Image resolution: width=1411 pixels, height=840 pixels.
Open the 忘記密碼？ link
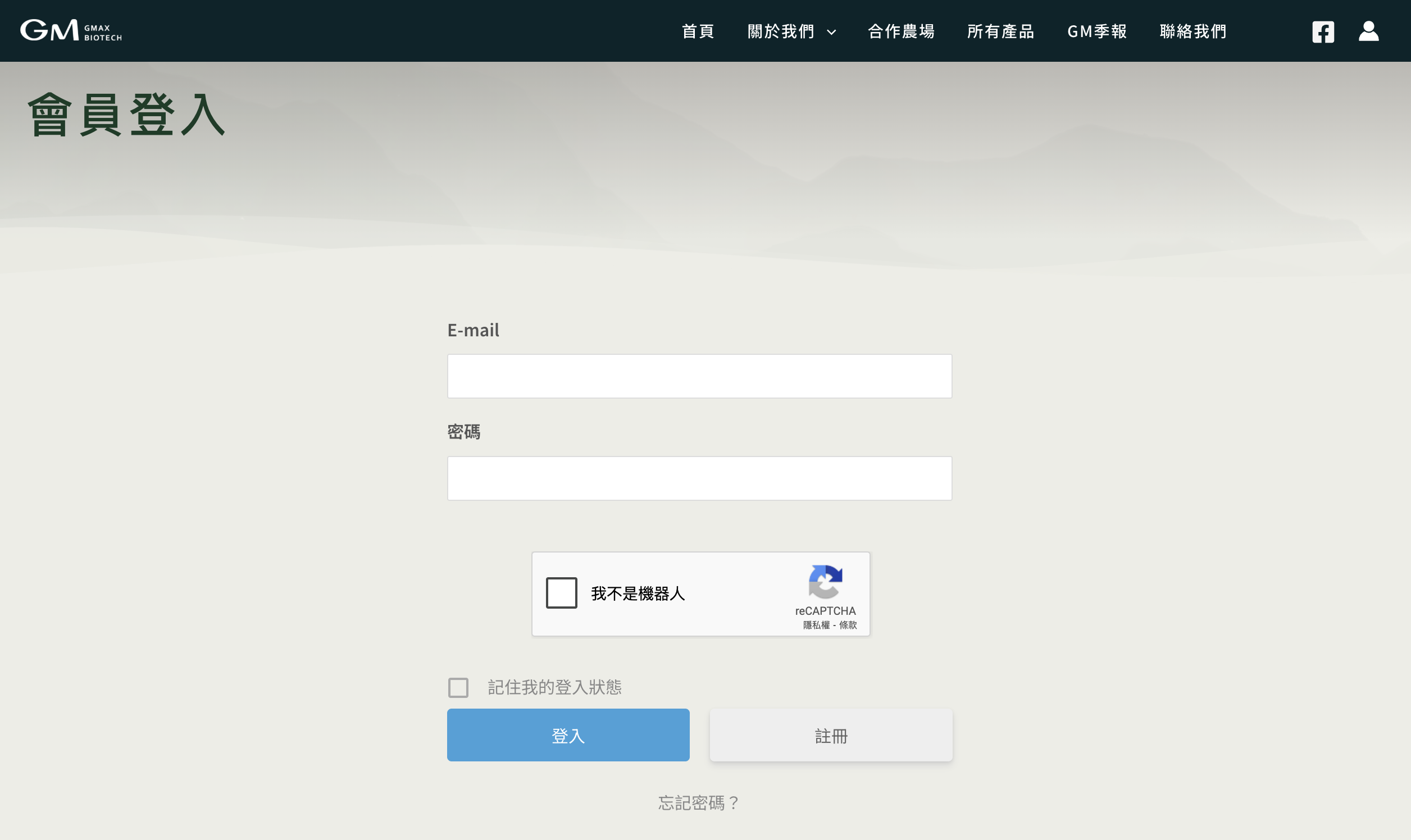point(699,802)
